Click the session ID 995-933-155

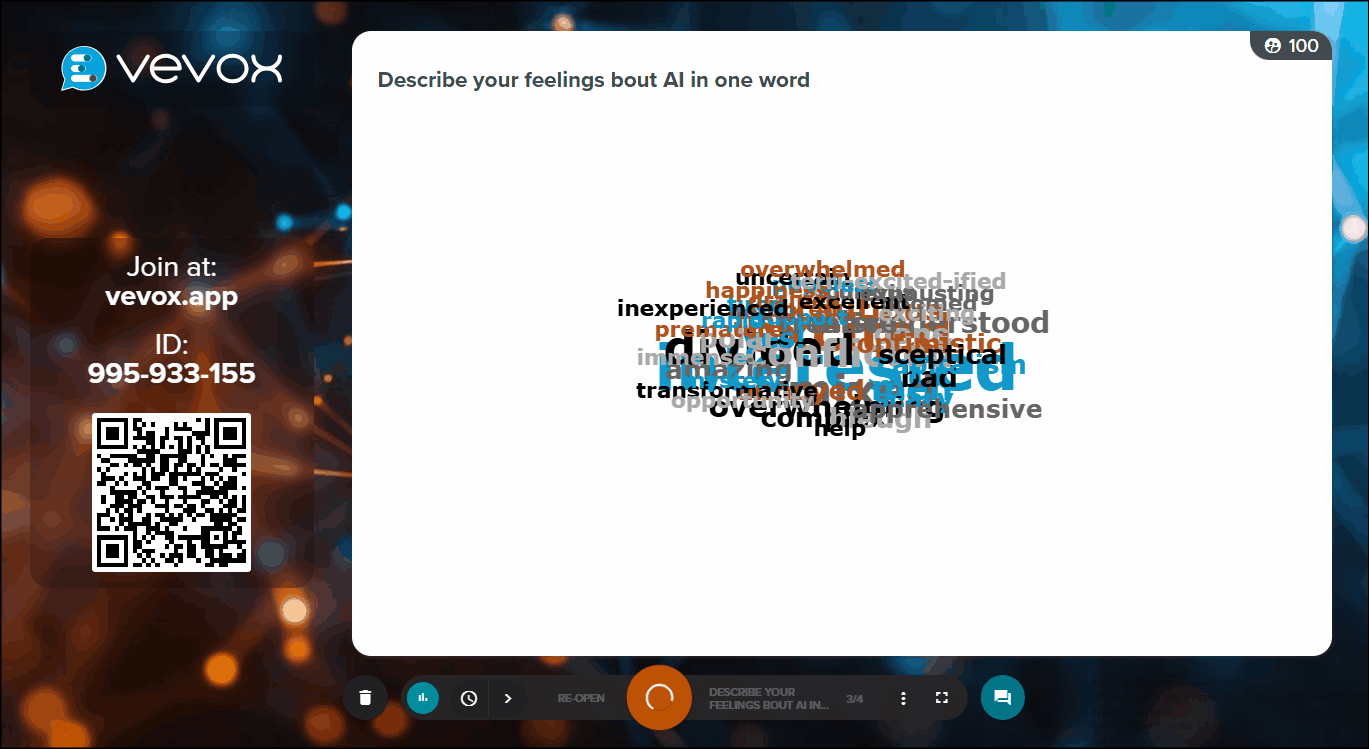pyautogui.click(x=171, y=374)
